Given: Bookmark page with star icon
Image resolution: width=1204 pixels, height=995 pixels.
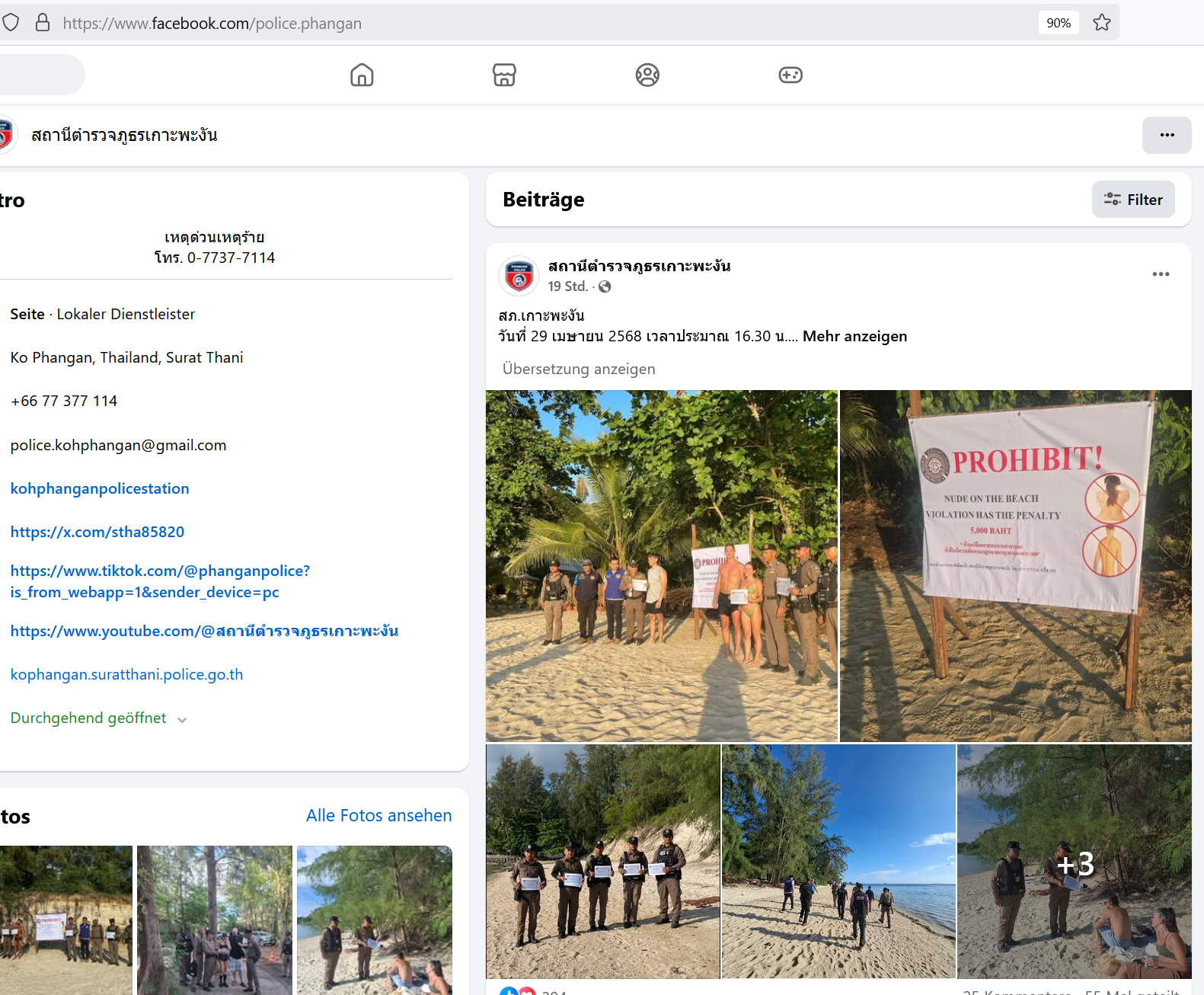Looking at the screenshot, I should [x=1101, y=23].
